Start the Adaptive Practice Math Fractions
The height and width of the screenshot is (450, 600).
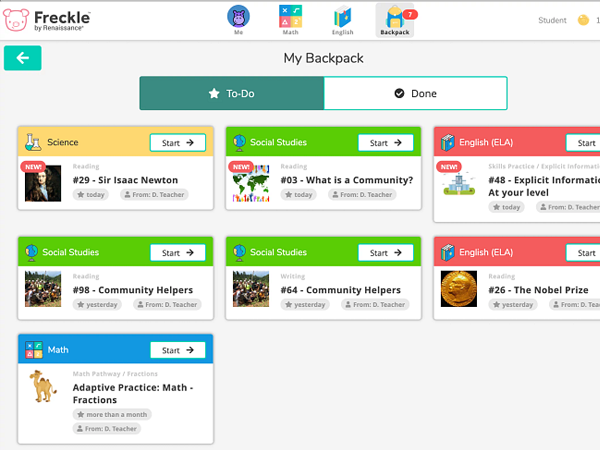[178, 350]
